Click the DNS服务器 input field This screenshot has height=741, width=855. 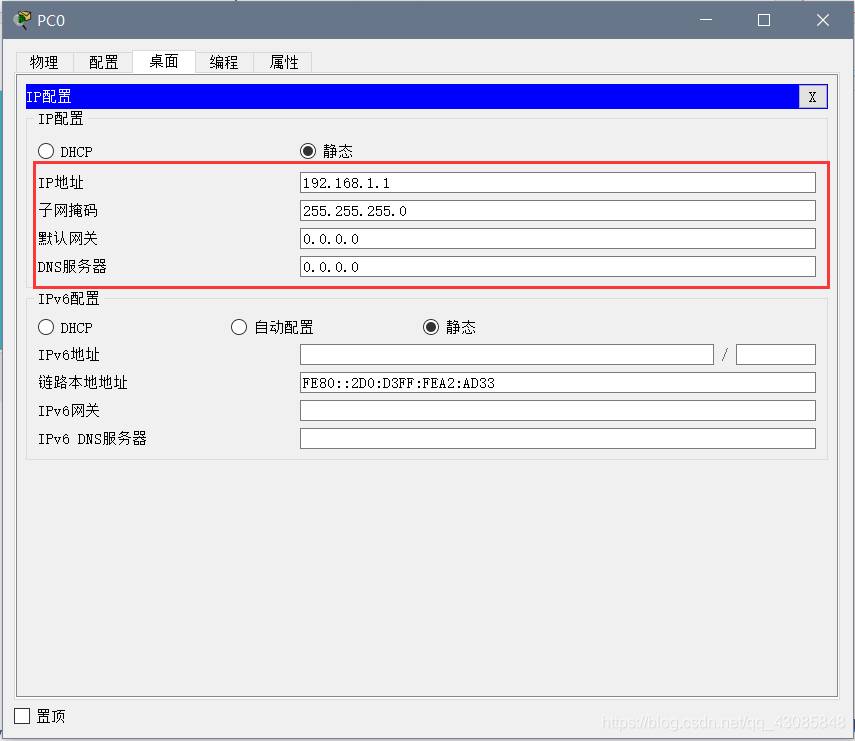(558, 267)
